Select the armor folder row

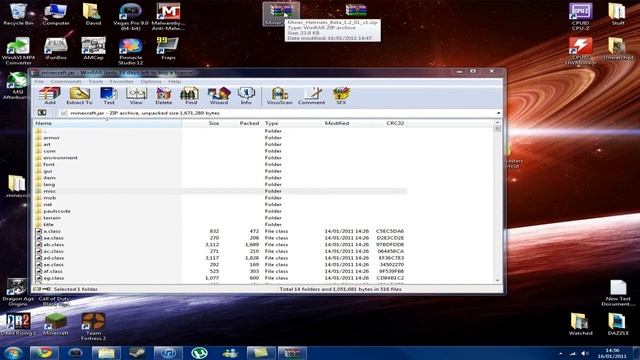pyautogui.click(x=220, y=138)
